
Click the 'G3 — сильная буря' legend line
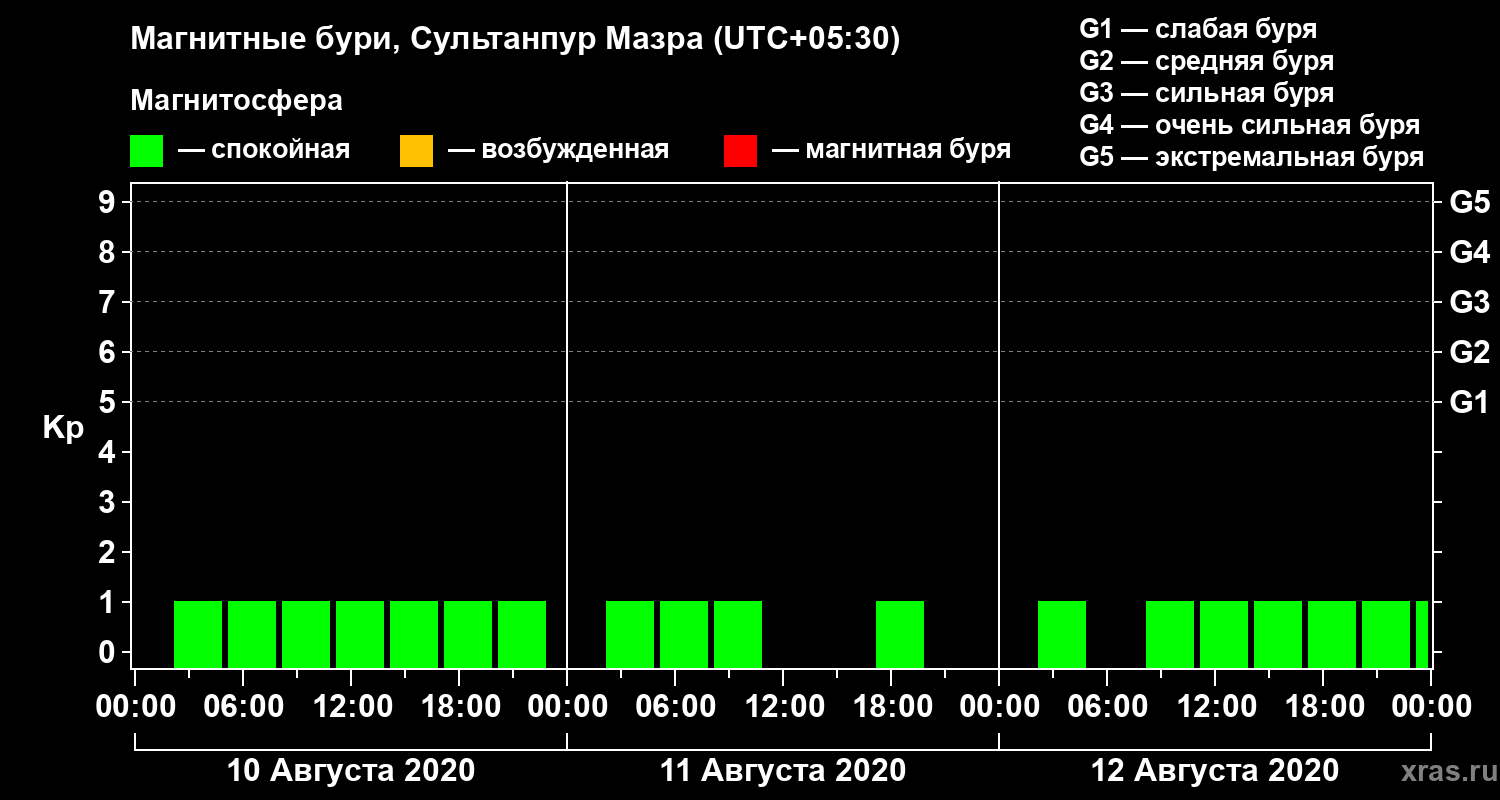click(x=1207, y=93)
